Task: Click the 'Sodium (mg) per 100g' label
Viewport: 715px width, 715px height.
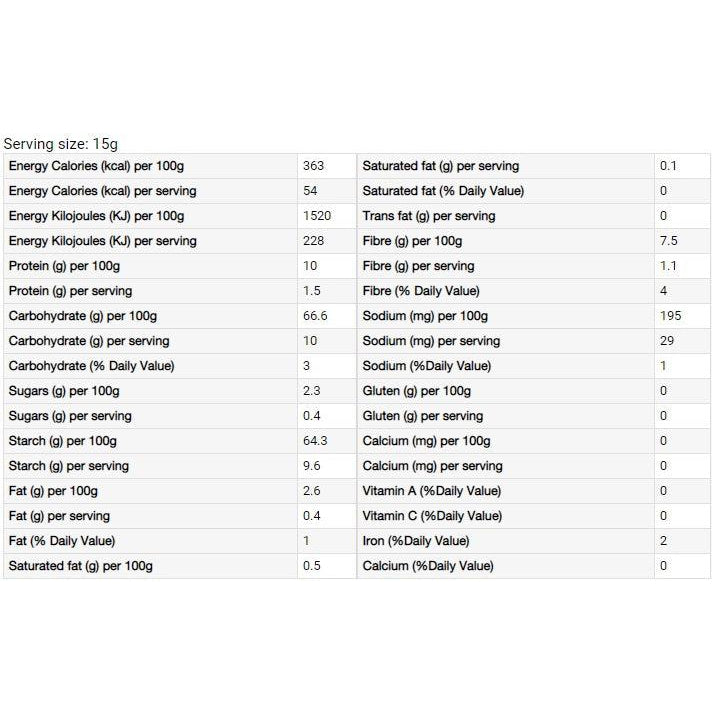Action: (x=425, y=316)
